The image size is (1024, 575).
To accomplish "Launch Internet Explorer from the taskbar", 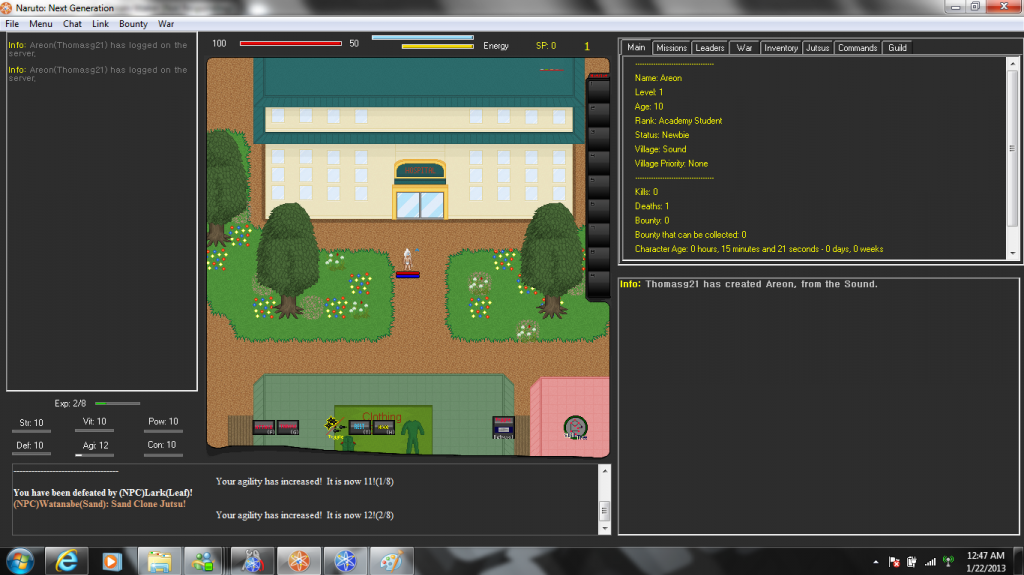I will pos(67,561).
